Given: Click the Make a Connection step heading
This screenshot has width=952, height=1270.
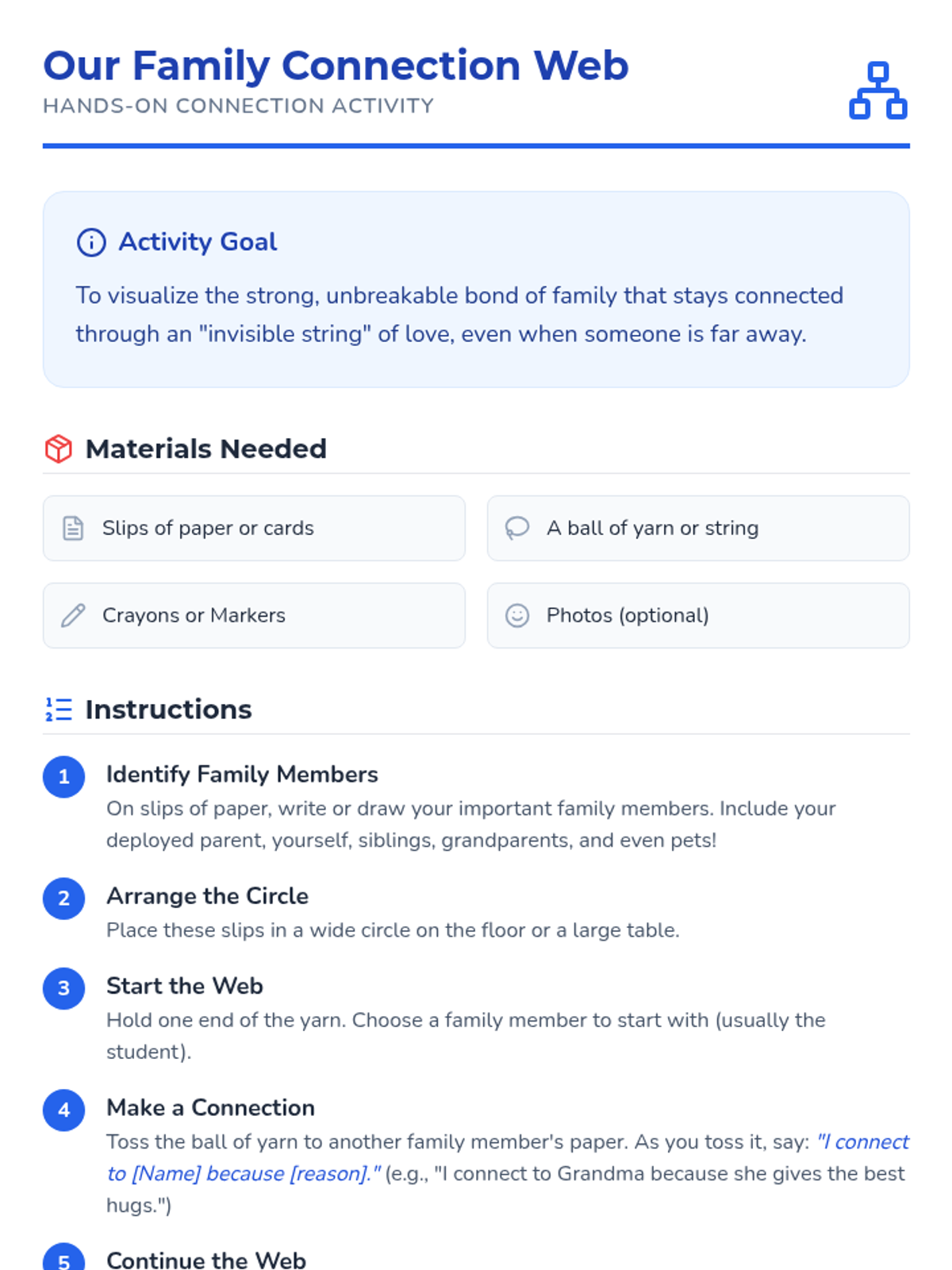Looking at the screenshot, I should (x=210, y=1107).
